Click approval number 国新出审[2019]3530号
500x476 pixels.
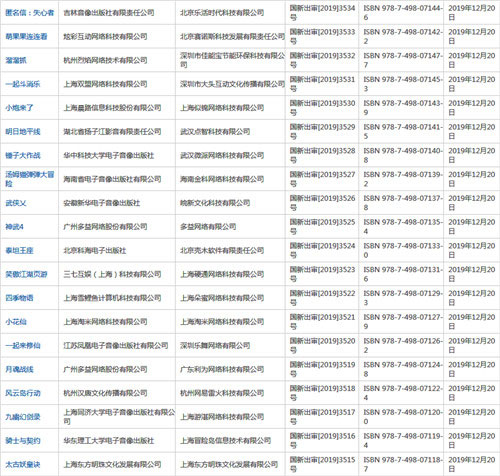point(322,108)
